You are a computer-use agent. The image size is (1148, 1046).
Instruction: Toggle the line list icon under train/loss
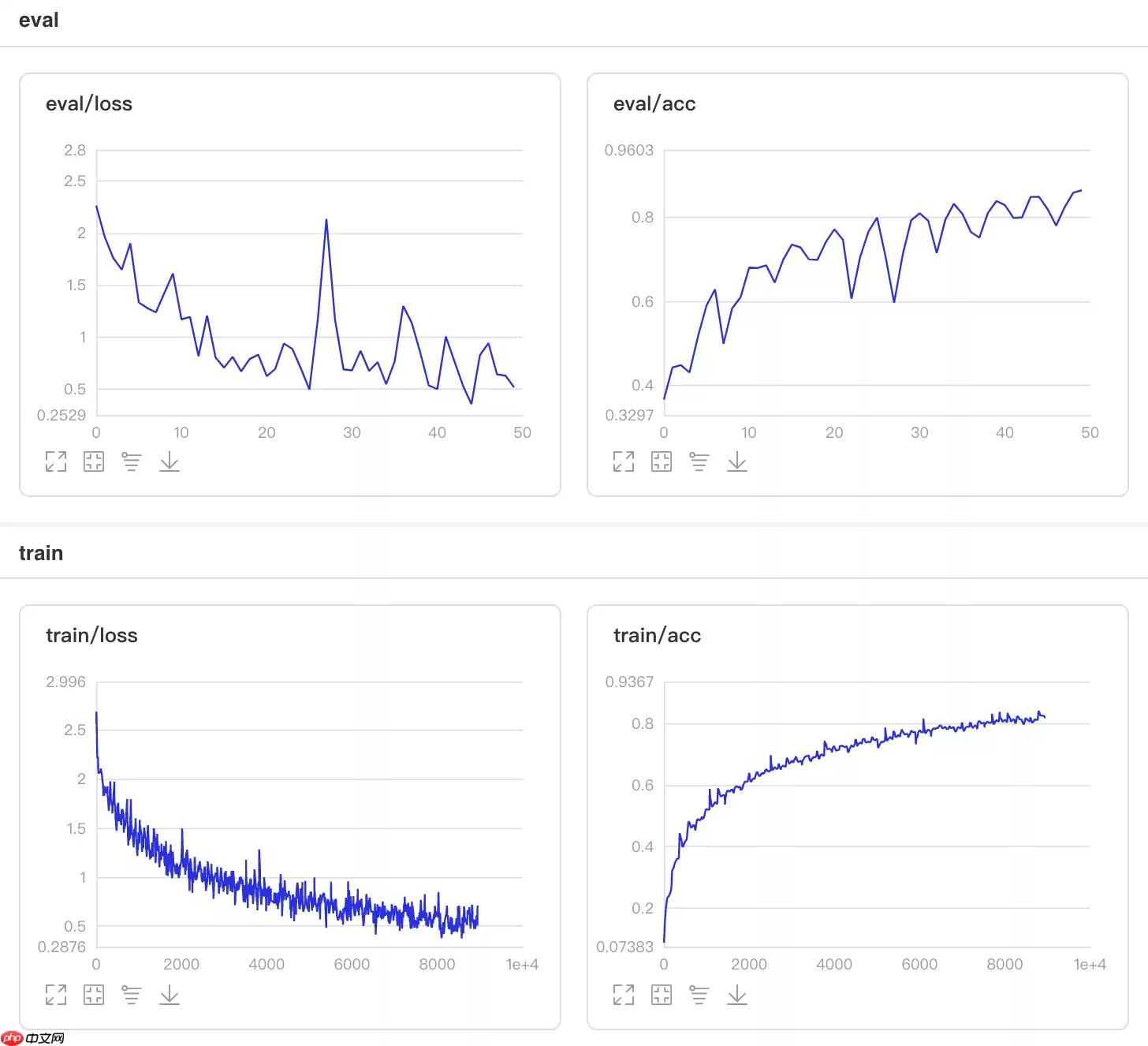pos(132,995)
